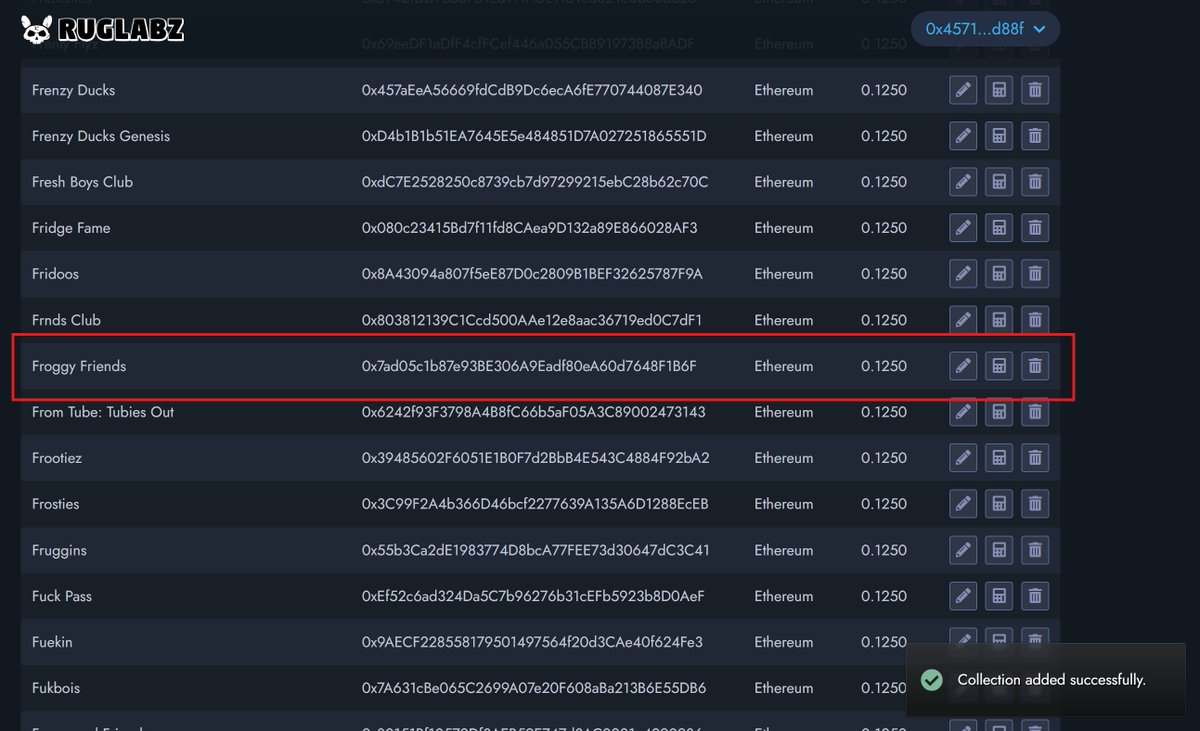The height and width of the screenshot is (731, 1200).
Task: Open calculator for Froggy Friends
Action: pos(998,366)
